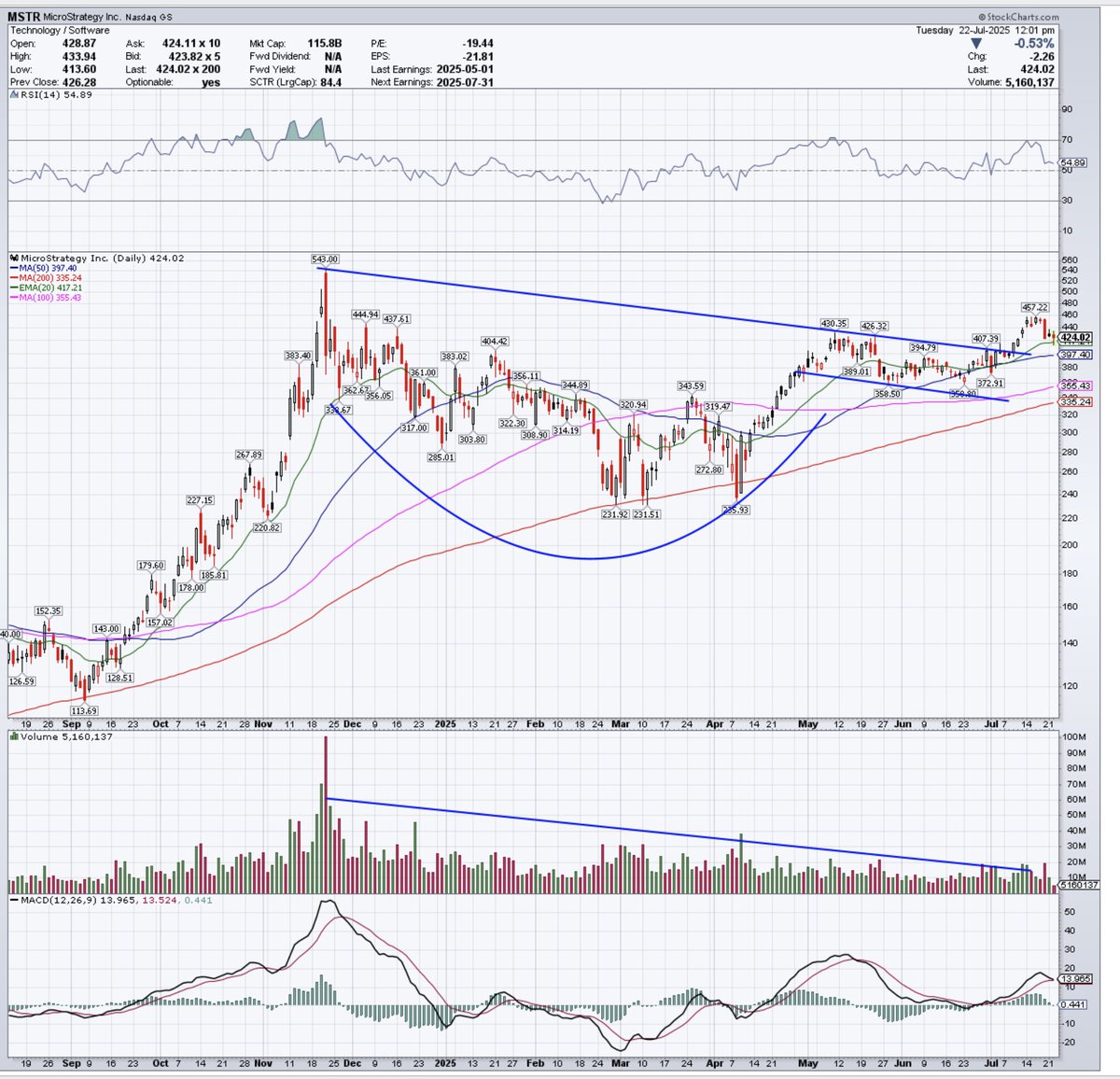The image size is (1120, 1079).
Task: Click the Technology / Software sector label
Action: click(x=58, y=30)
